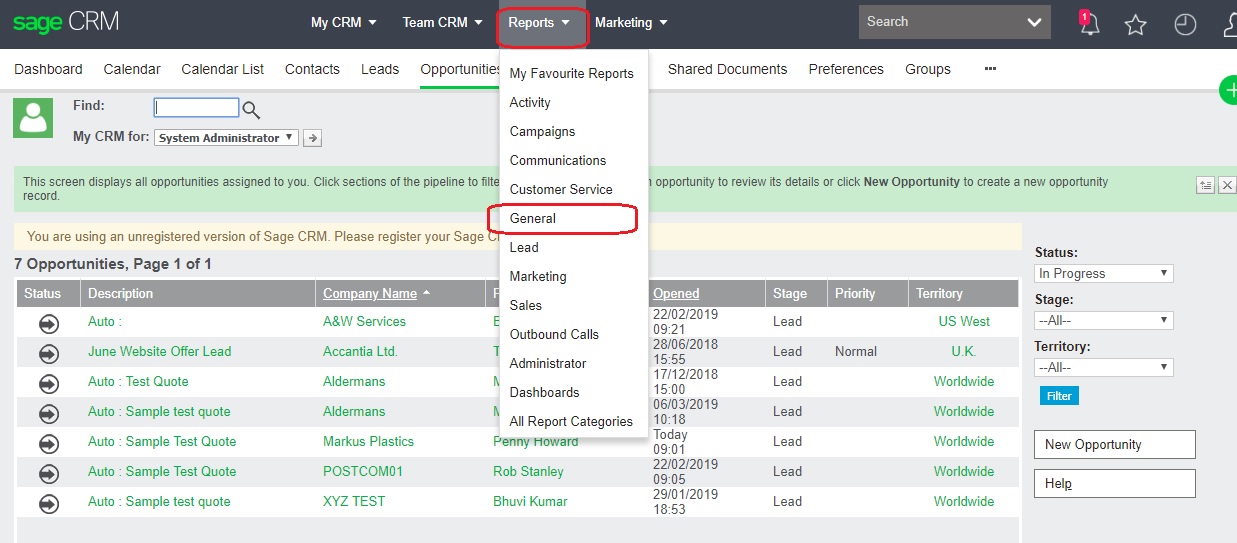Screen dimensions: 1237x543
Task: Switch to the Calendar List tab
Action: click(x=223, y=69)
